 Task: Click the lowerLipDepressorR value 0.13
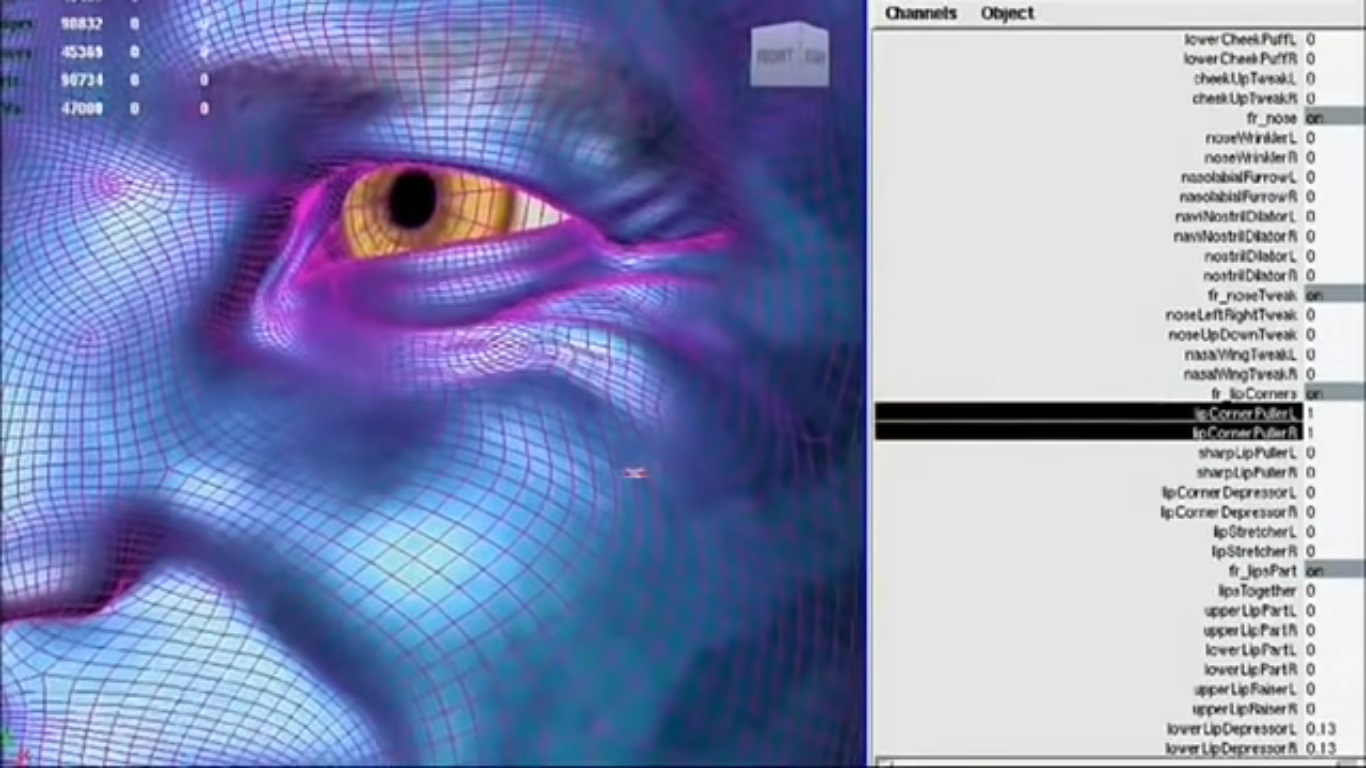1321,748
